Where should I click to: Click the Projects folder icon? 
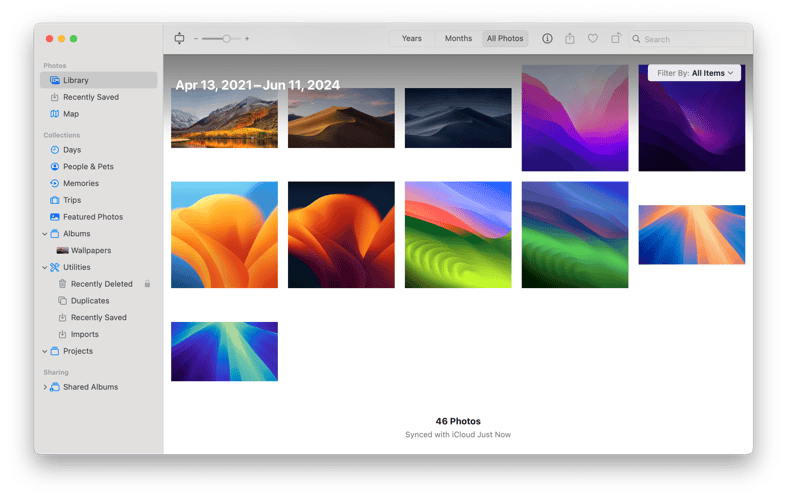click(x=55, y=351)
